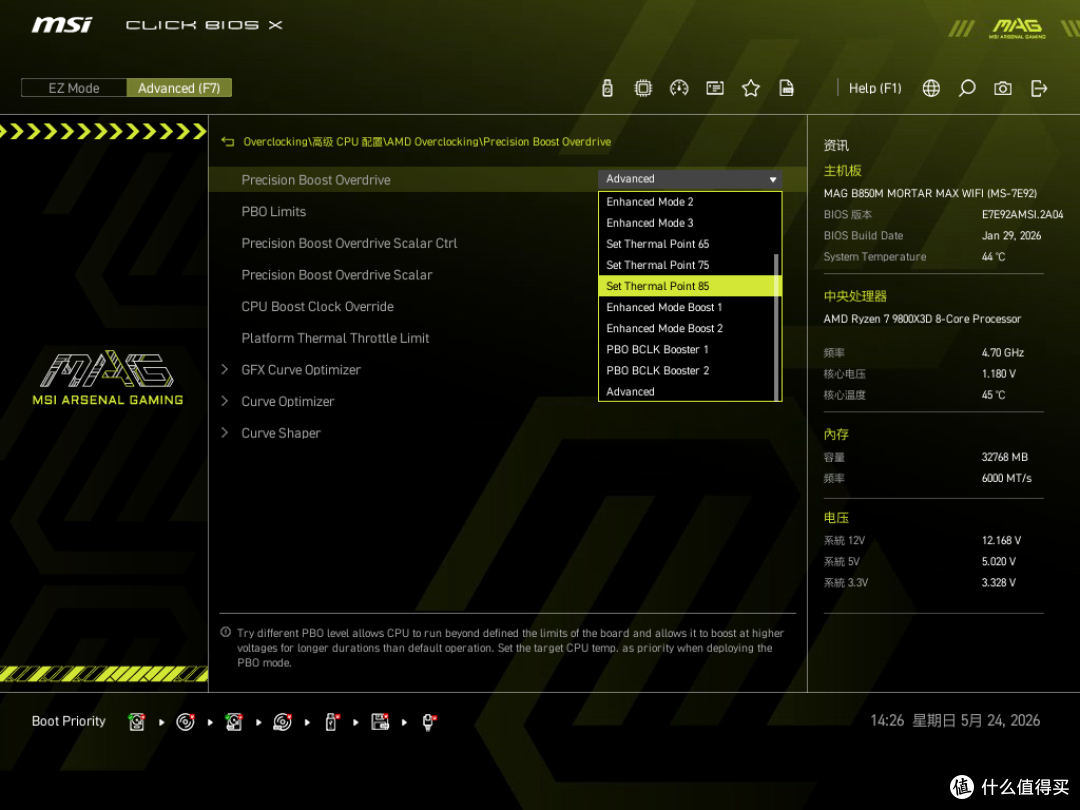Click network boot device icon
The height and width of the screenshot is (810, 1080).
pos(428,722)
